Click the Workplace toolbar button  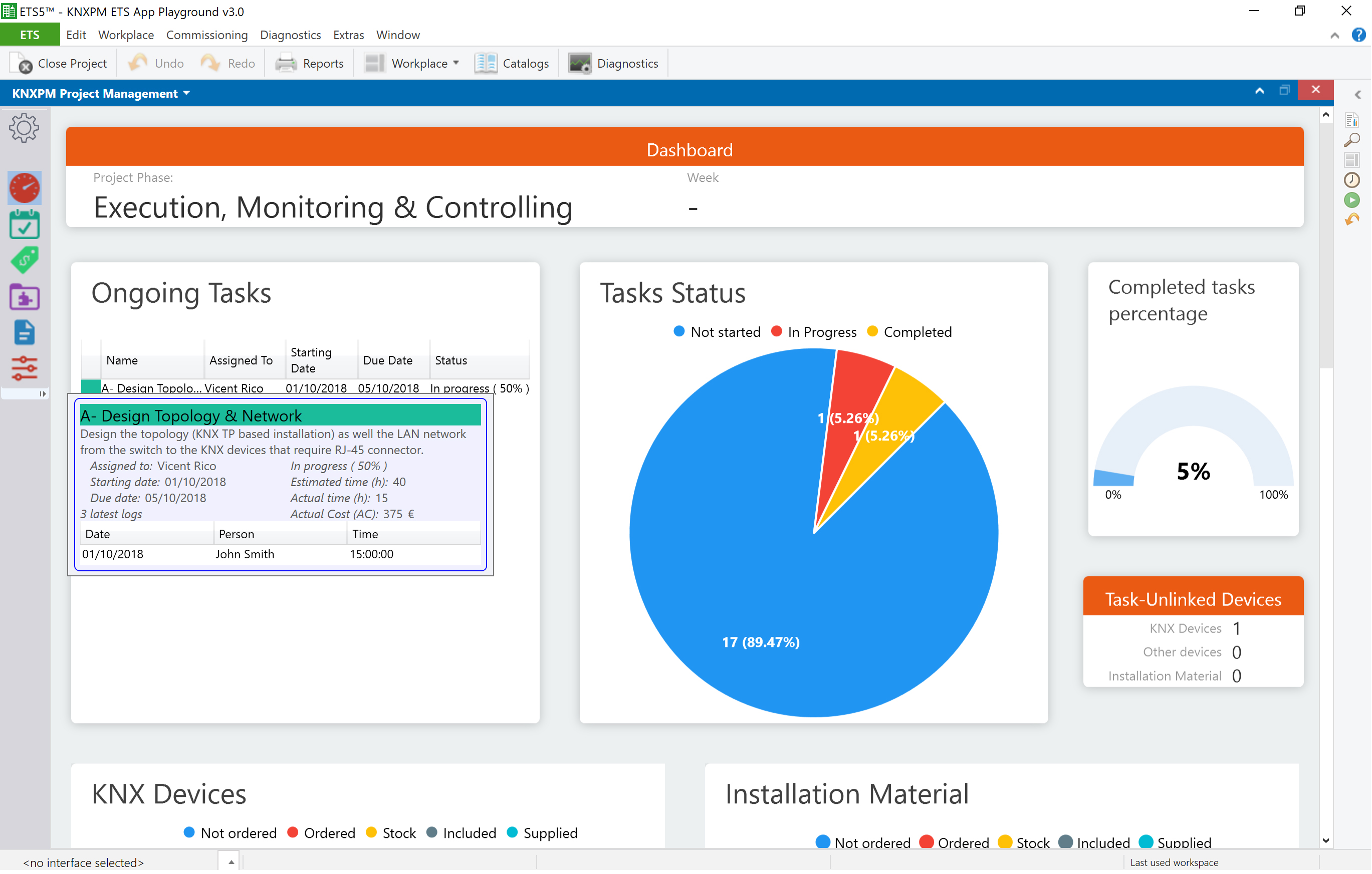(407, 63)
